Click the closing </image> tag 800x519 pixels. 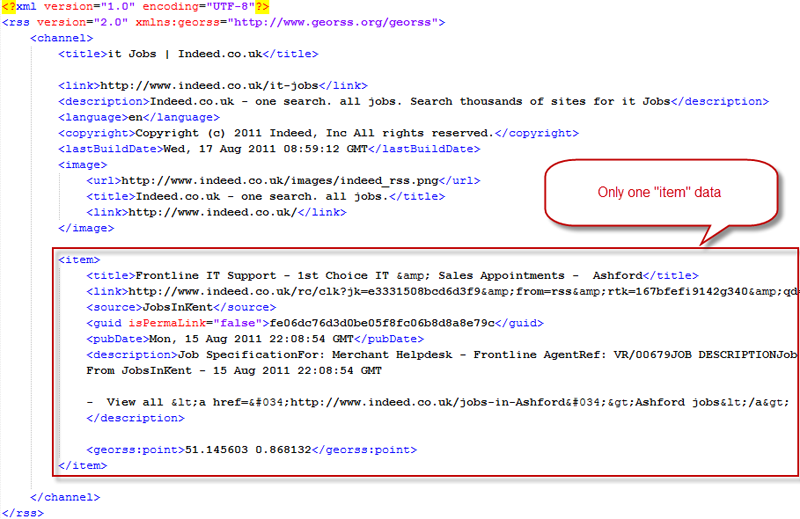[86, 228]
